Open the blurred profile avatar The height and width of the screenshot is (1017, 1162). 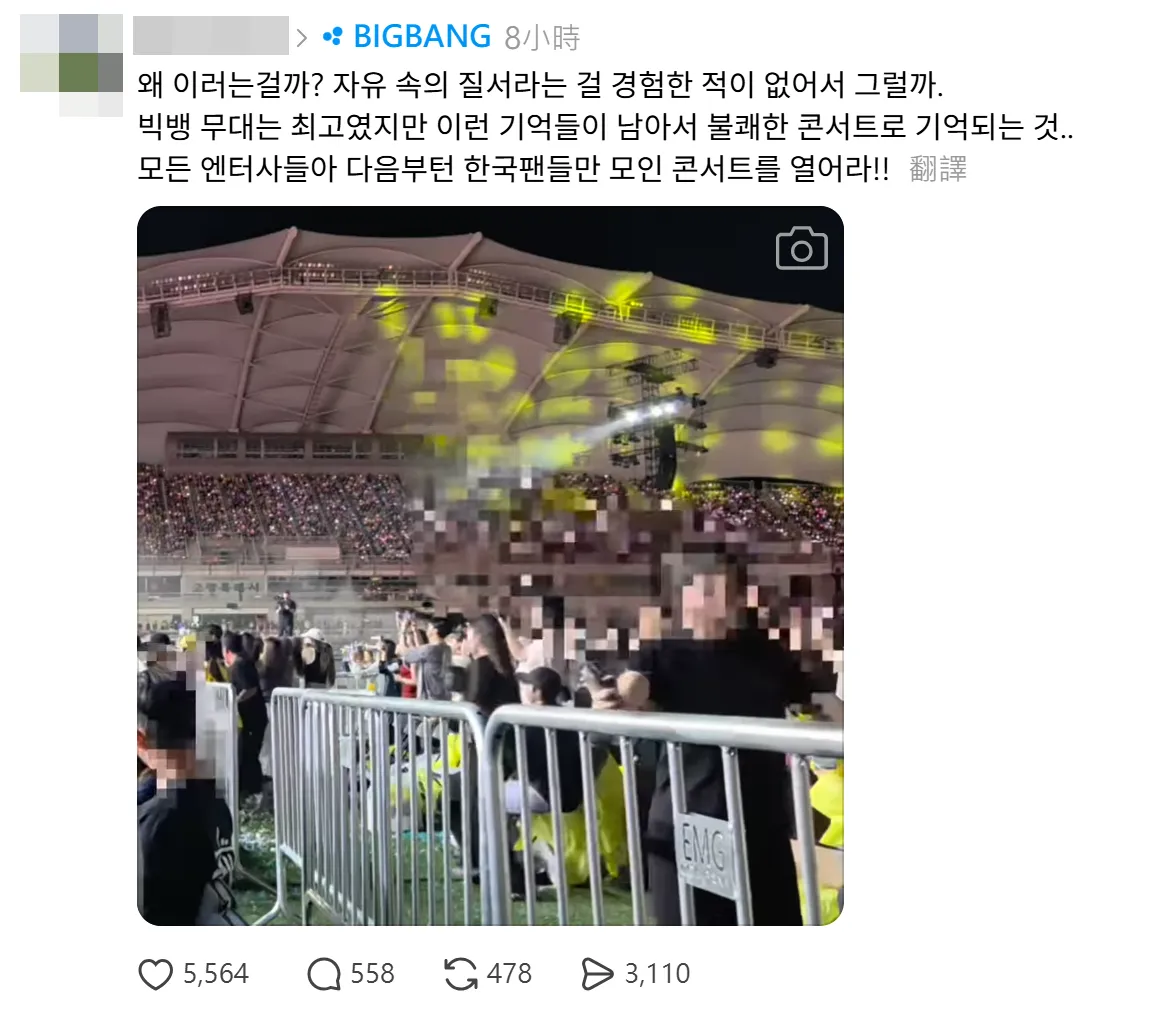pyautogui.click(x=71, y=64)
